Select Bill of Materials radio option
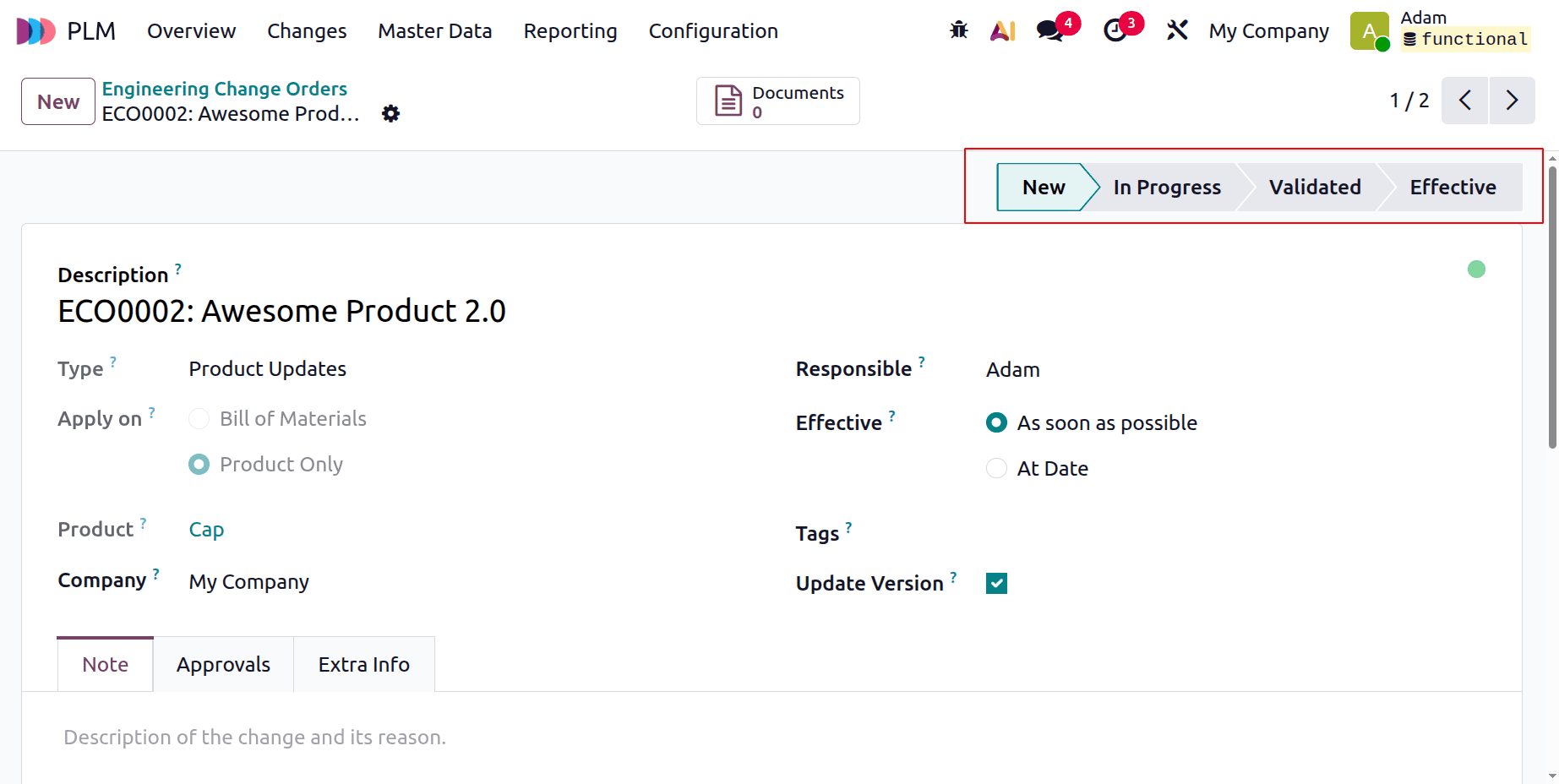This screenshot has height=784, width=1559. coord(199,419)
